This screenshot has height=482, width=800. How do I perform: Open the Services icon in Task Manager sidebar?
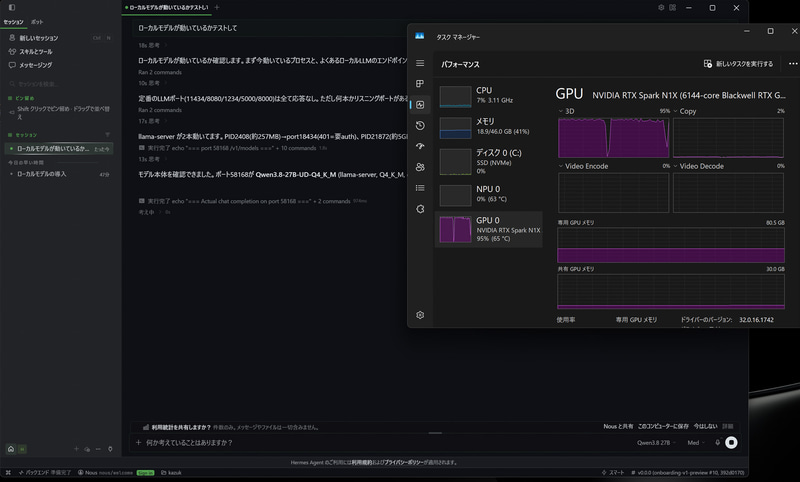[x=420, y=209]
